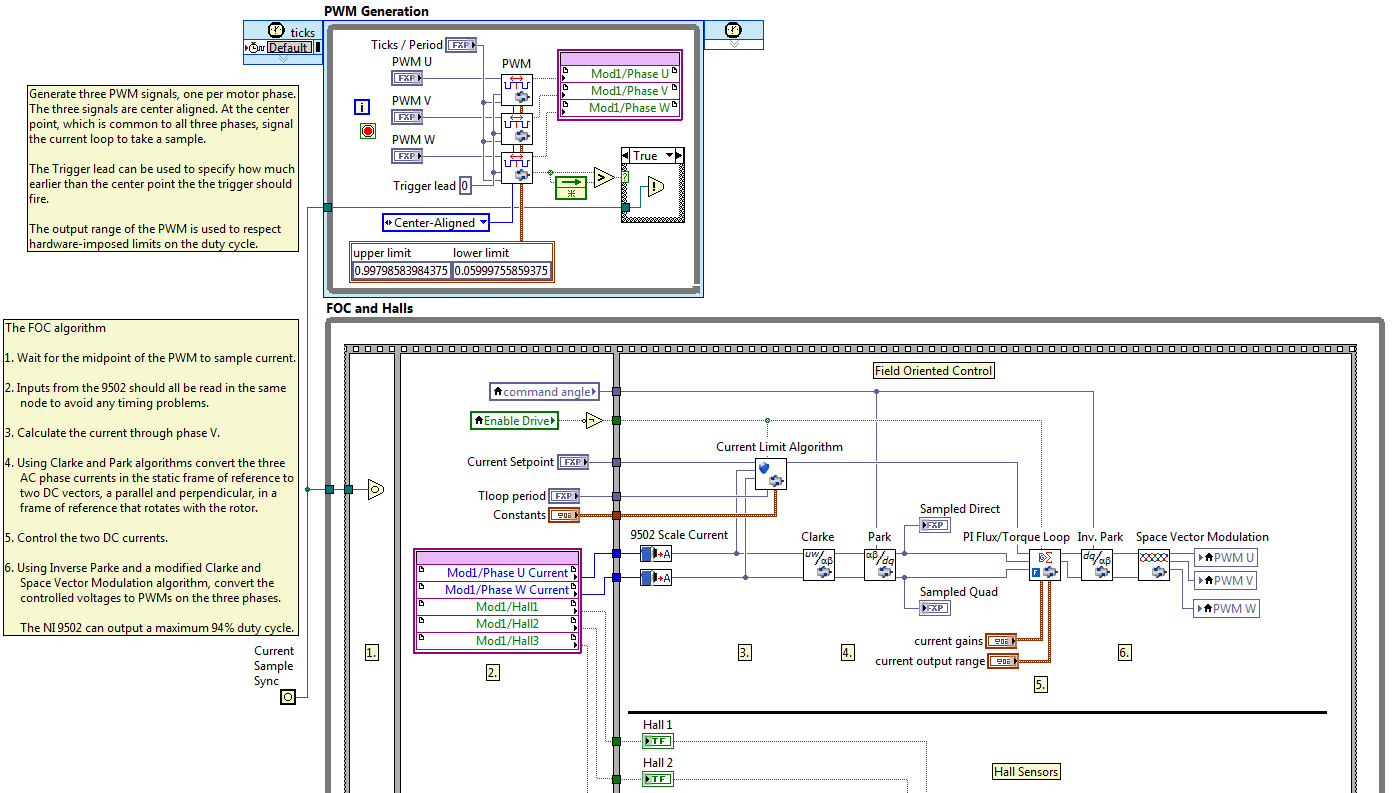This screenshot has height=793, width=1392.
Task: Select the NOT node after Enable Drive
Action: tap(593, 421)
